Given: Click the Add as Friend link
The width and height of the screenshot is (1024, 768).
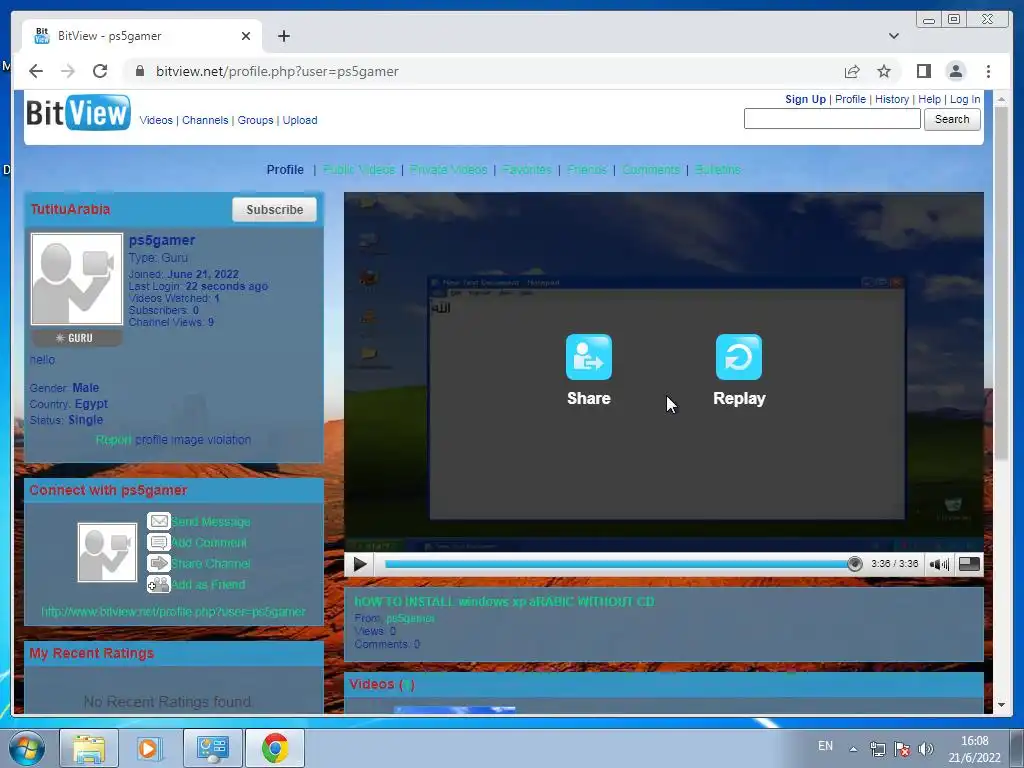Looking at the screenshot, I should coord(208,584).
